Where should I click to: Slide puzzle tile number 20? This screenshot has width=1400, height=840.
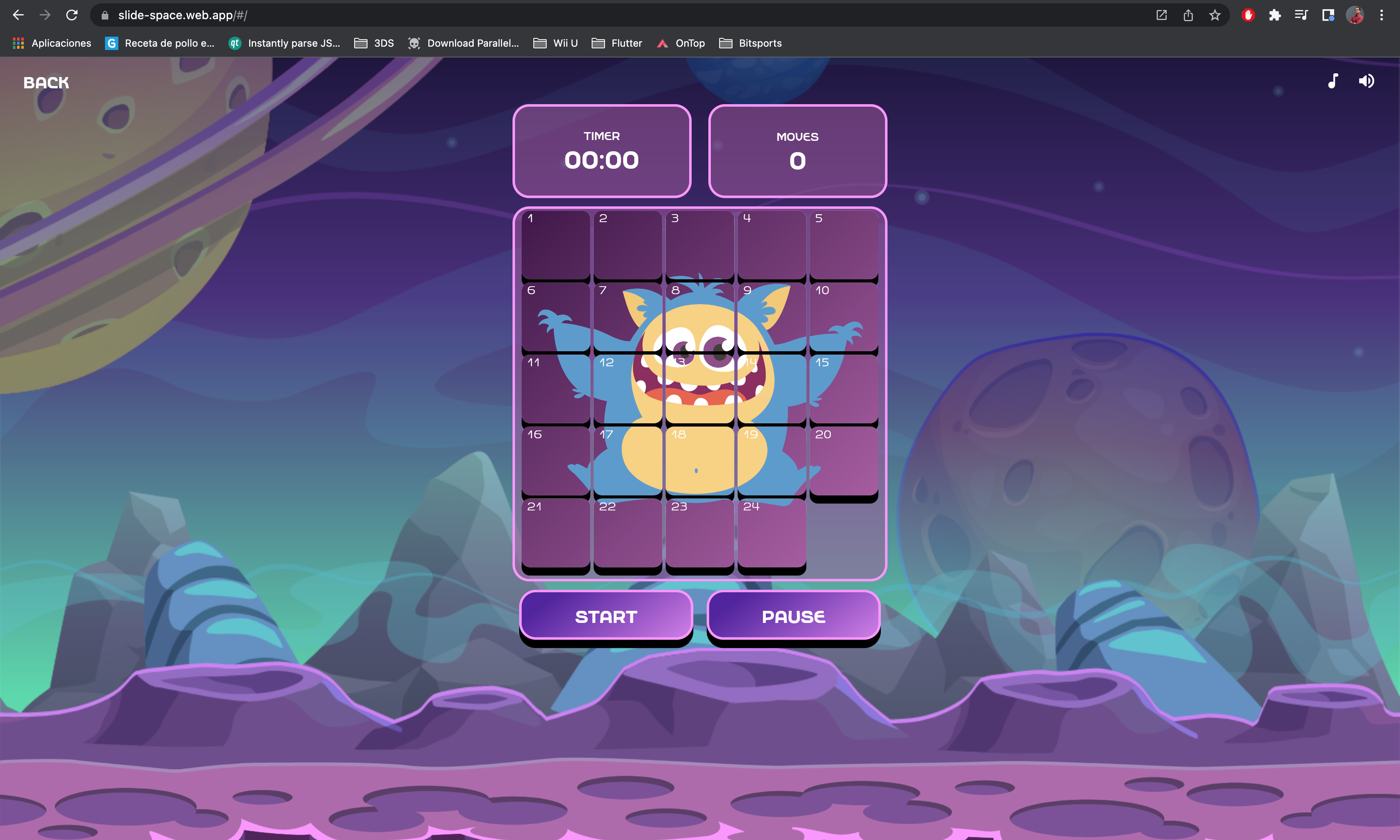843,461
